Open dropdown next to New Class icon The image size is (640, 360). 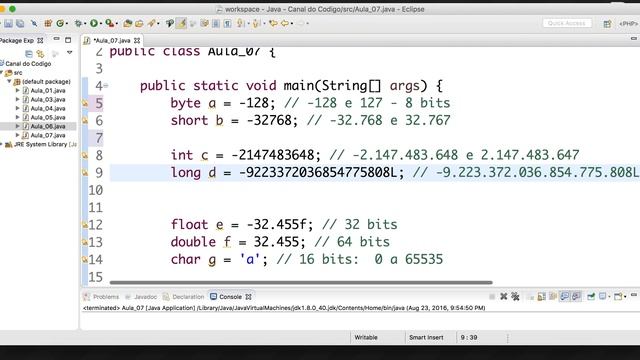click(67, 24)
